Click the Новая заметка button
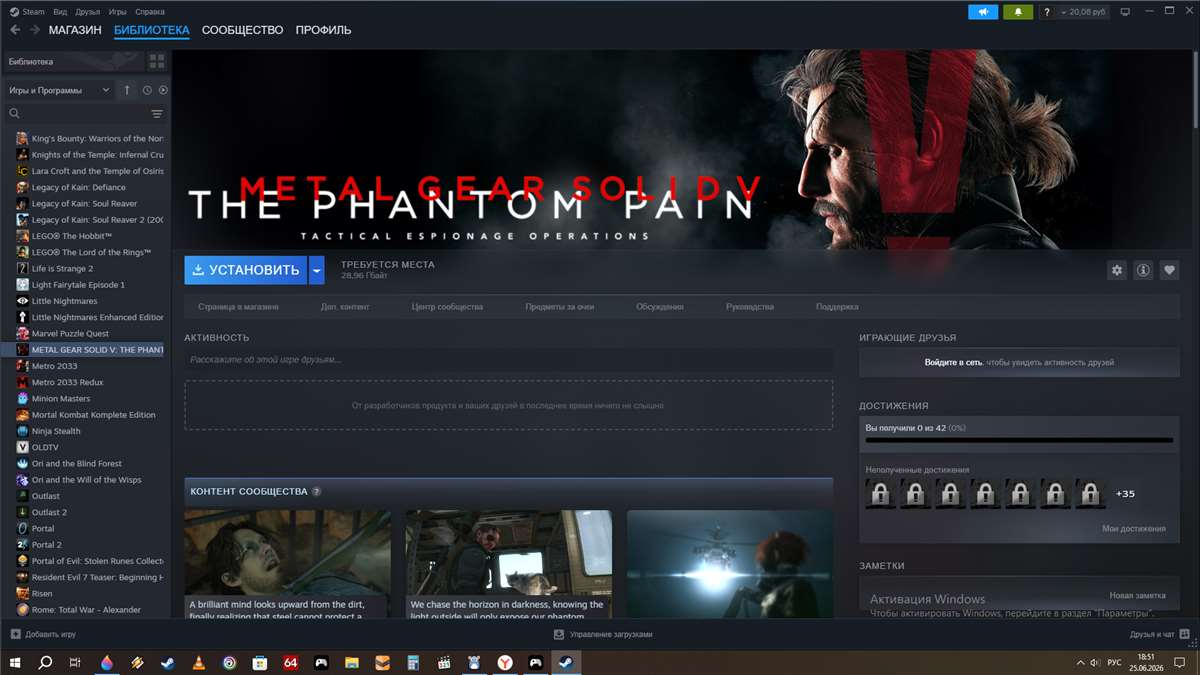This screenshot has height=675, width=1200. [x=1137, y=595]
